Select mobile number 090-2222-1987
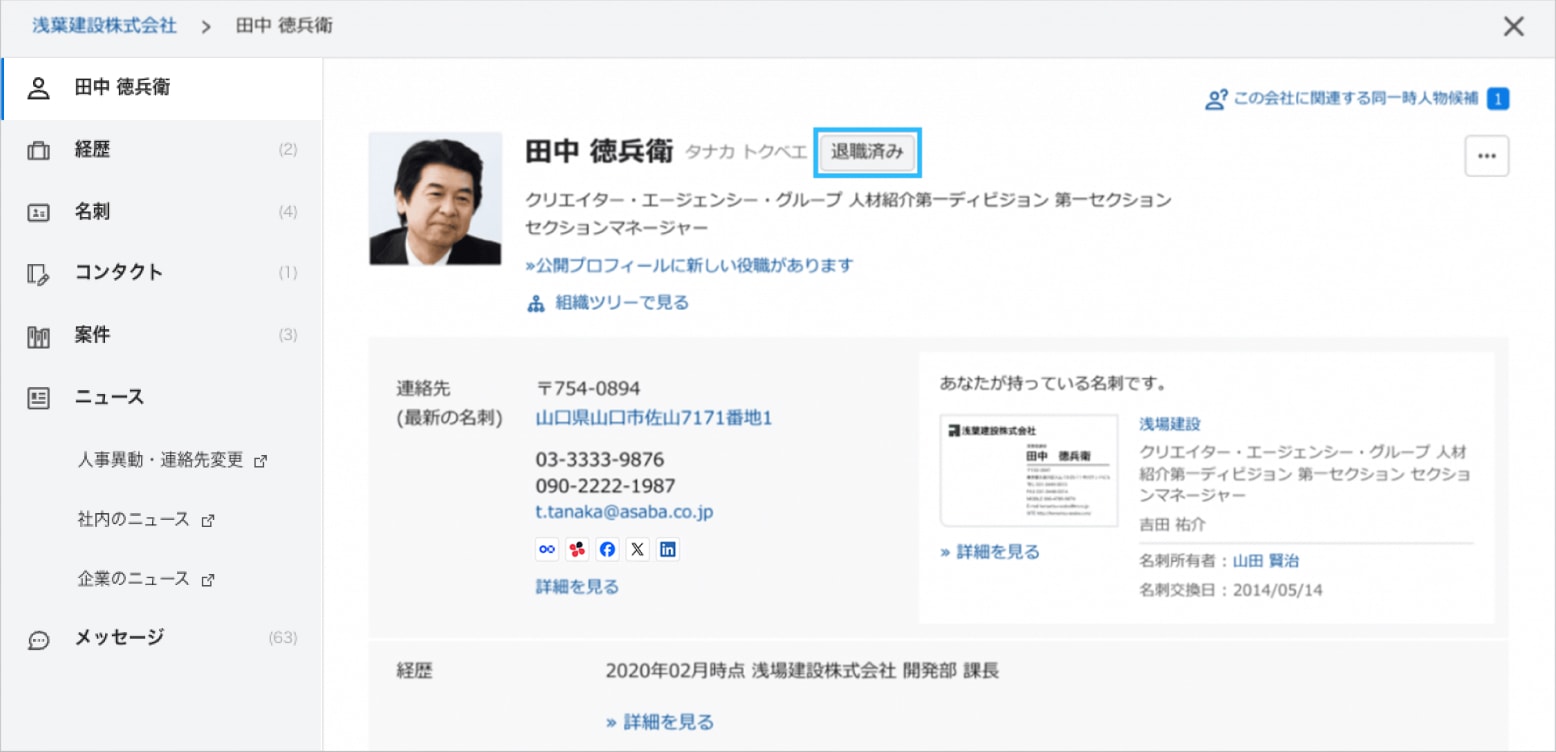The height and width of the screenshot is (752, 1556). (x=606, y=486)
